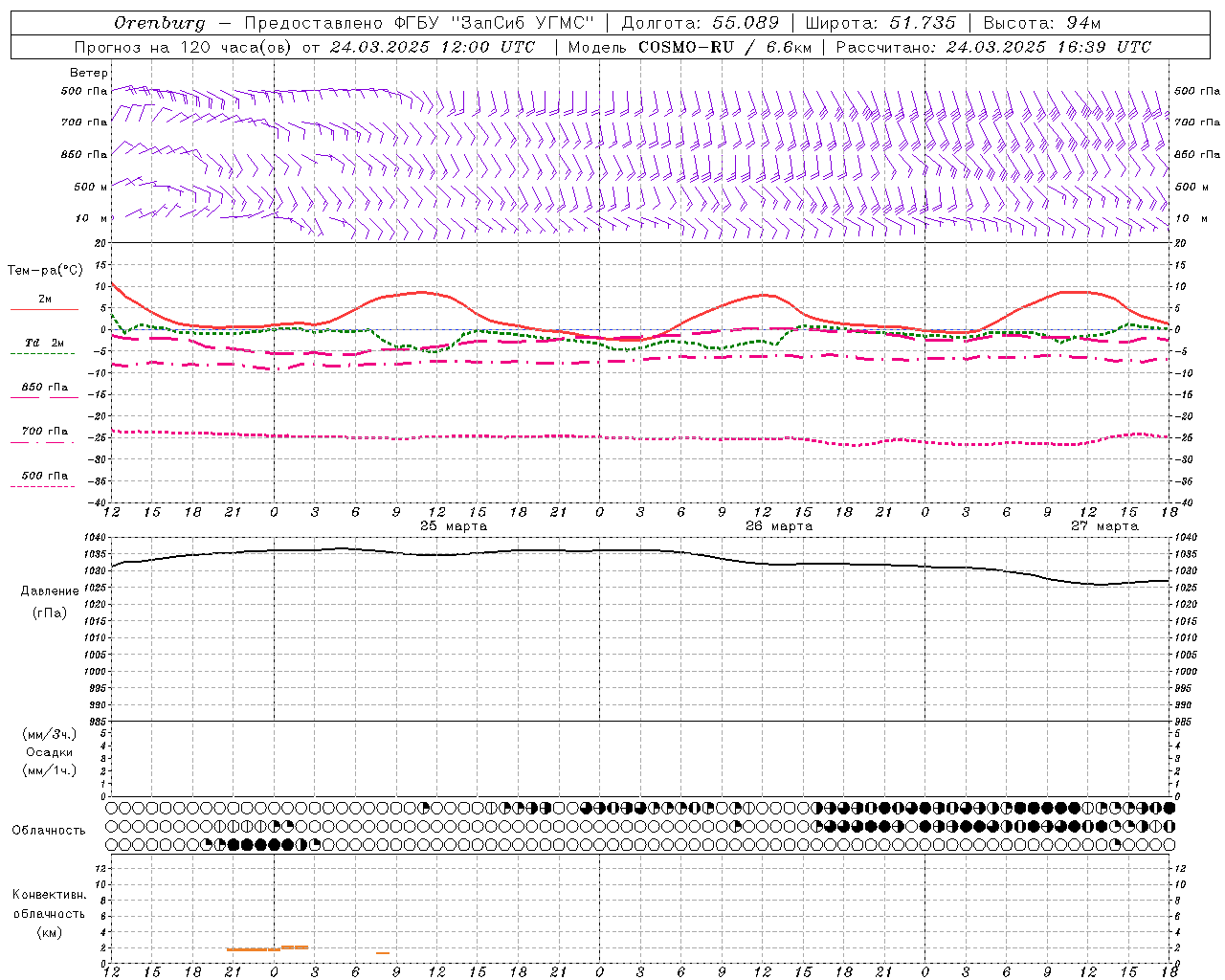Click the 25 марта date label
Viewport: 1225px width, 980px height.
tap(454, 526)
